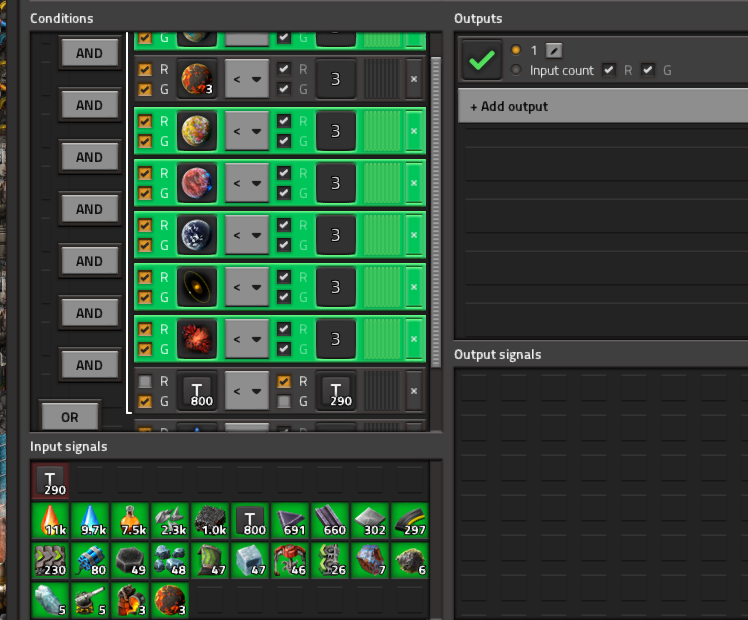Screen dimensions: 748x620
Task: Toggle the R checkbox next to Input count
Action: tap(609, 71)
